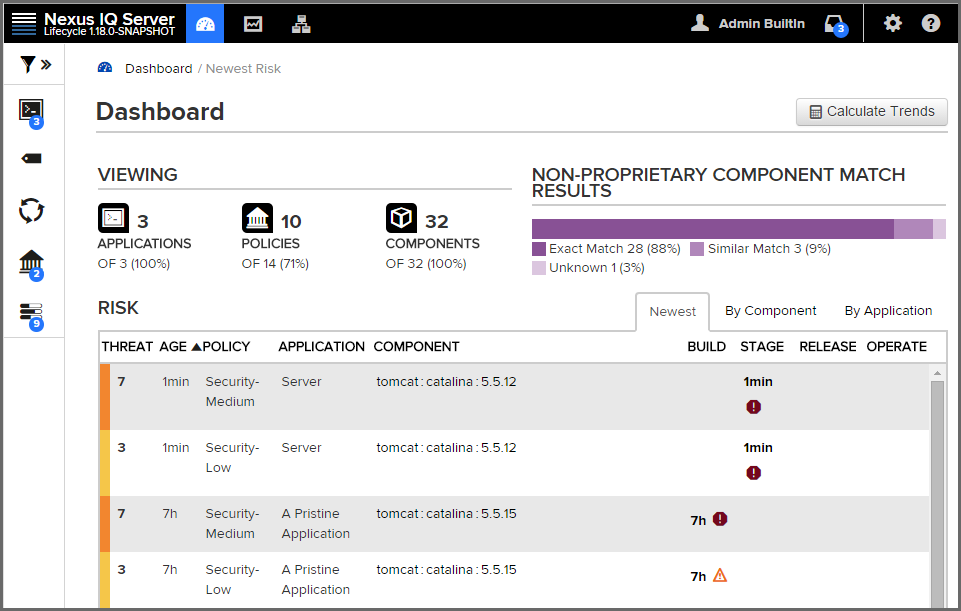Click the stage fail icon for Security-Low Server
The width and height of the screenshot is (961, 611).
click(x=753, y=473)
